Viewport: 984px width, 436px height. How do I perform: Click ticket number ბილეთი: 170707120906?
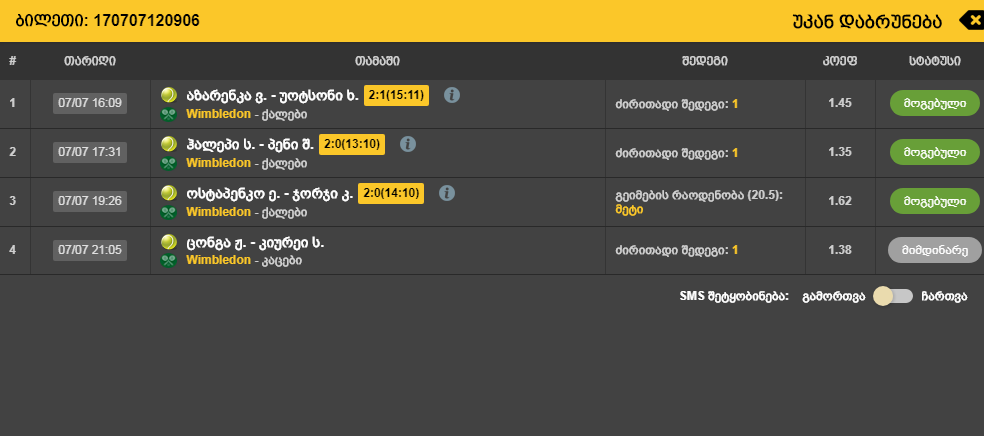(x=107, y=21)
